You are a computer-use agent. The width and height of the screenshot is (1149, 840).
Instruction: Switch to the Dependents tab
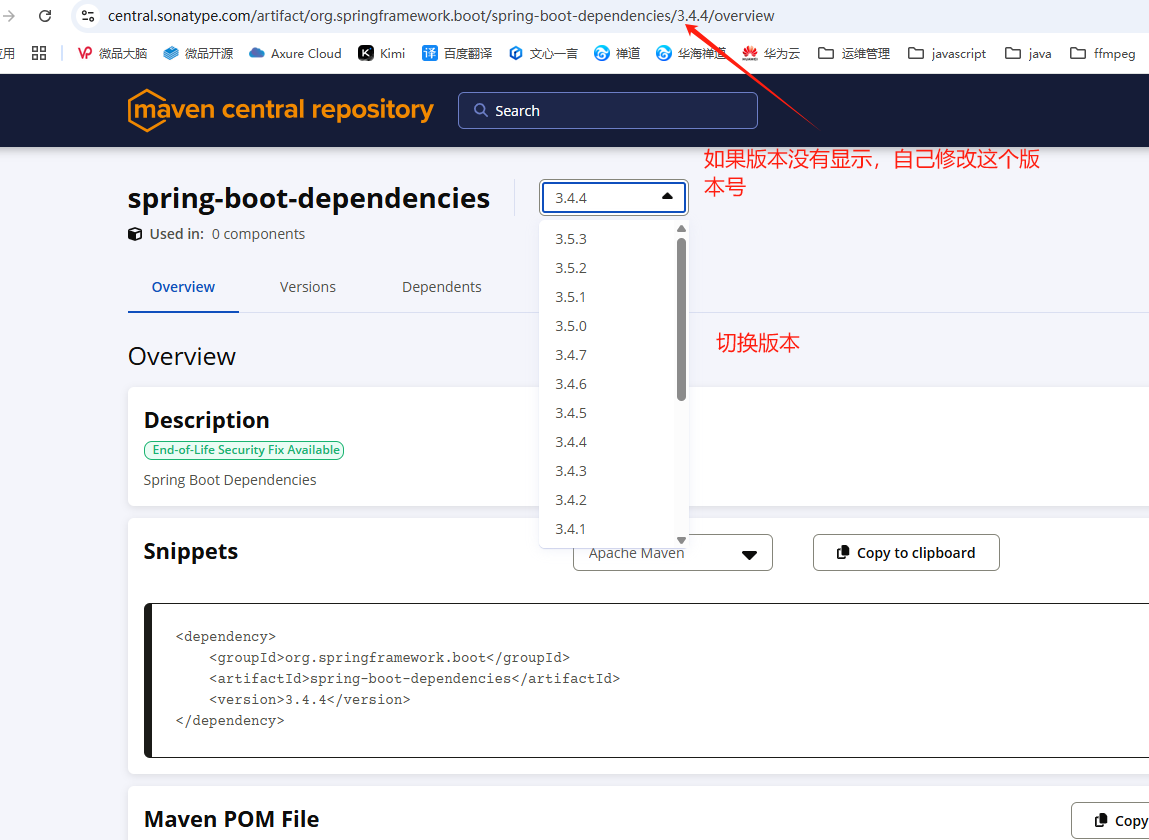442,287
